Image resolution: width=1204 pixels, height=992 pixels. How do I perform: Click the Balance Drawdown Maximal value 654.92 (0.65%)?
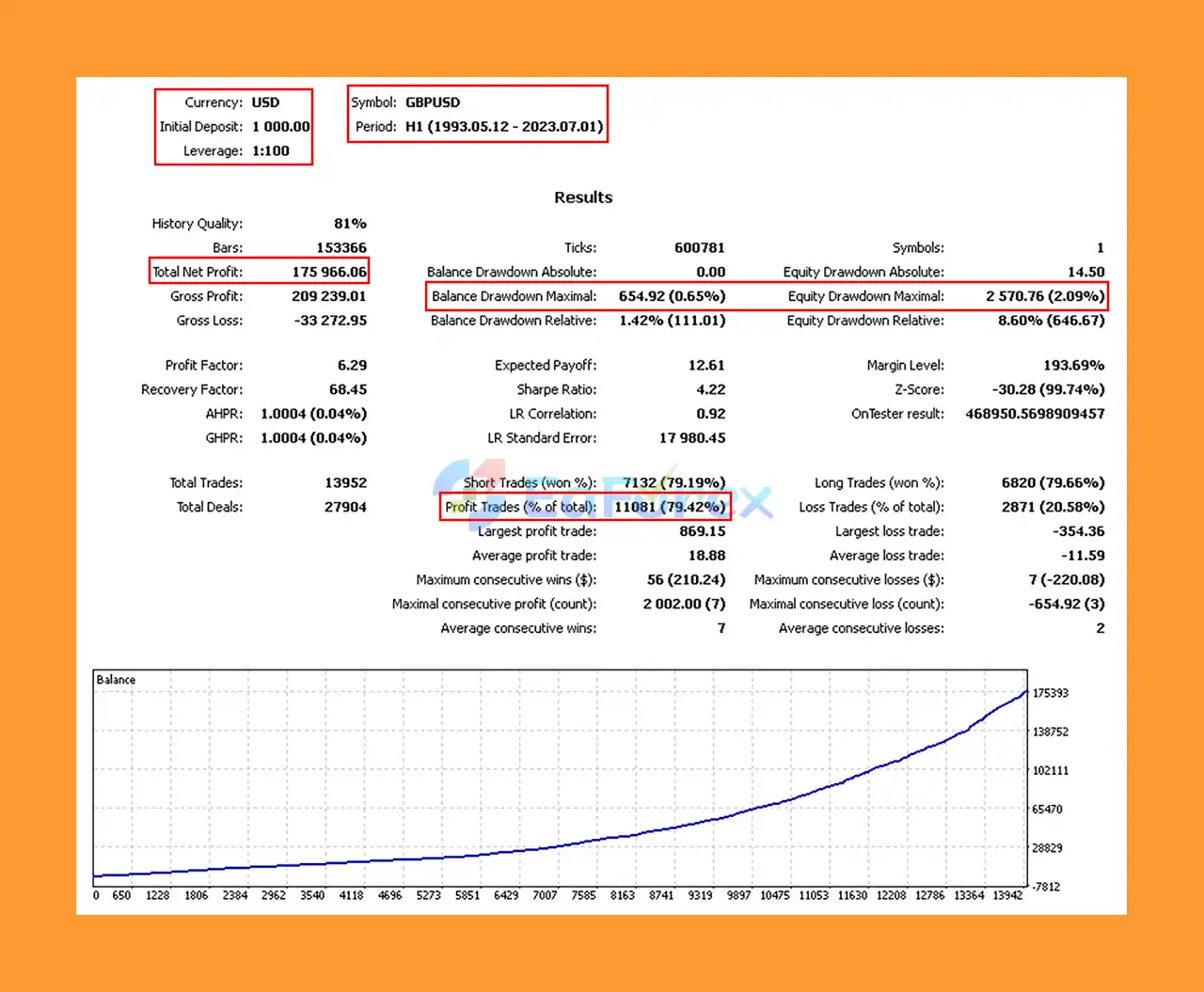(x=673, y=296)
